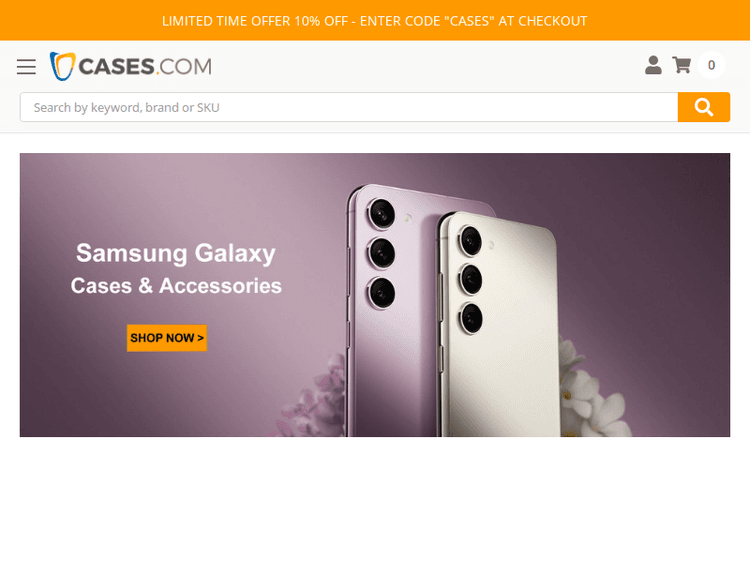Screen dimensions: 750x563
Task: Click the orange magnifier search button
Action: 704,107
